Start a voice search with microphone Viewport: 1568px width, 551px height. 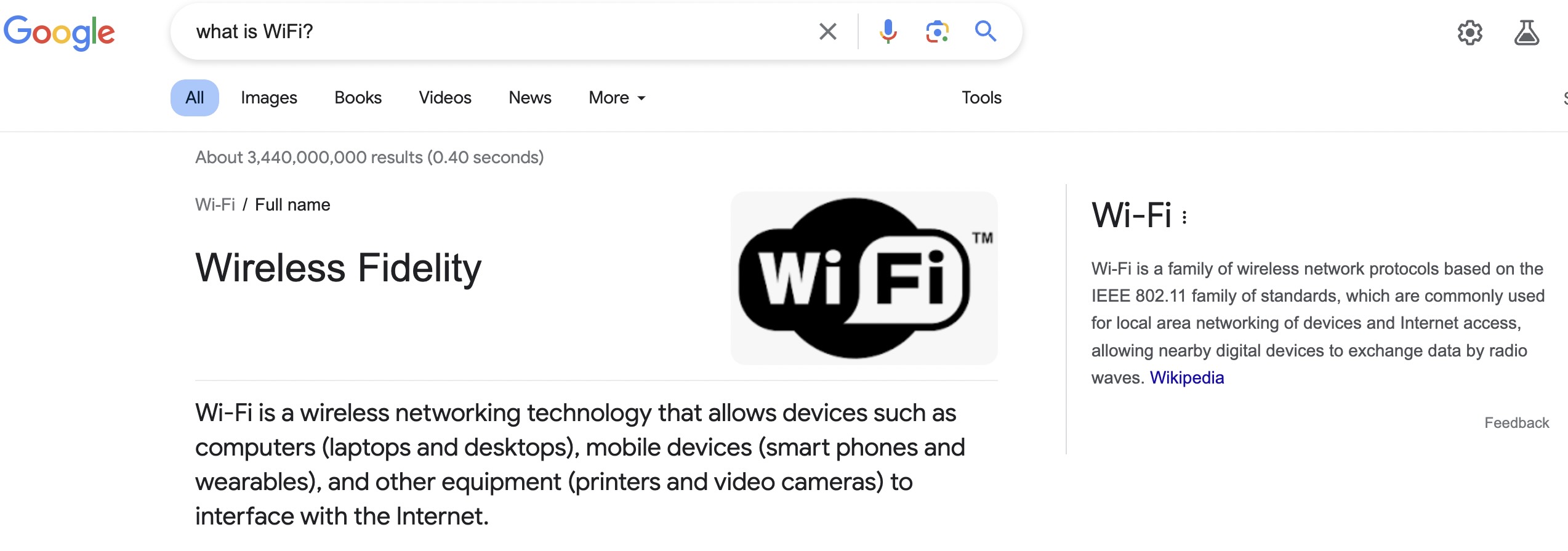[888, 31]
